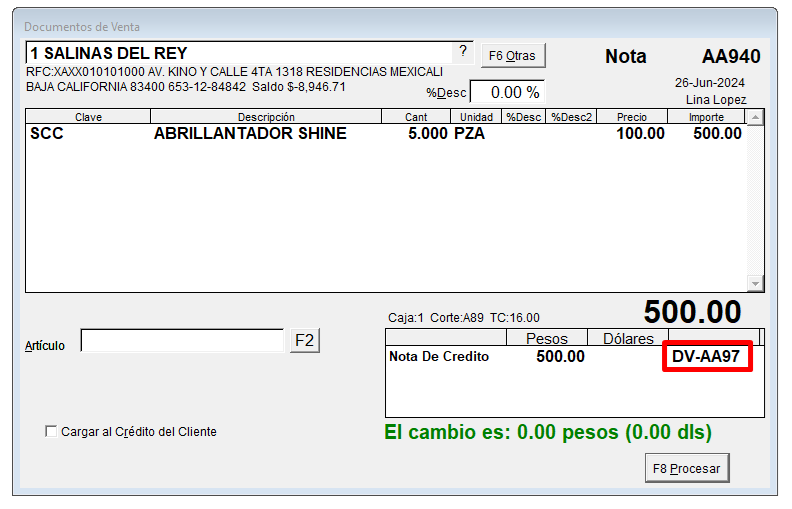Click the Precio column header
Screen dimensions: 792x509
pyautogui.click(x=631, y=117)
